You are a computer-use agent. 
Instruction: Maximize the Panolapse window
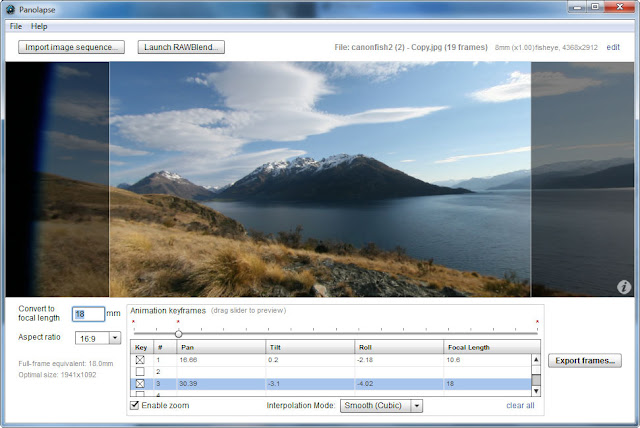click(595, 7)
